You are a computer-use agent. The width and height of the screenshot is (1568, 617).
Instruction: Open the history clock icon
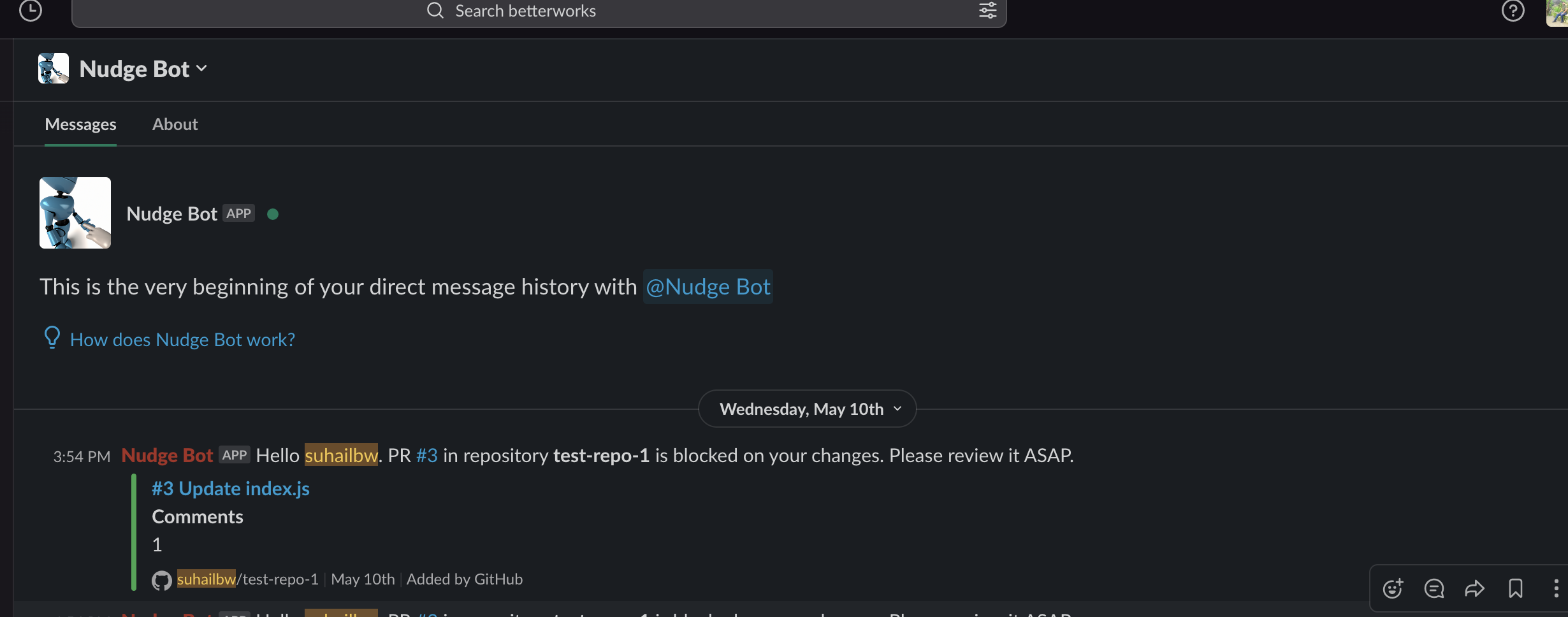coord(30,11)
